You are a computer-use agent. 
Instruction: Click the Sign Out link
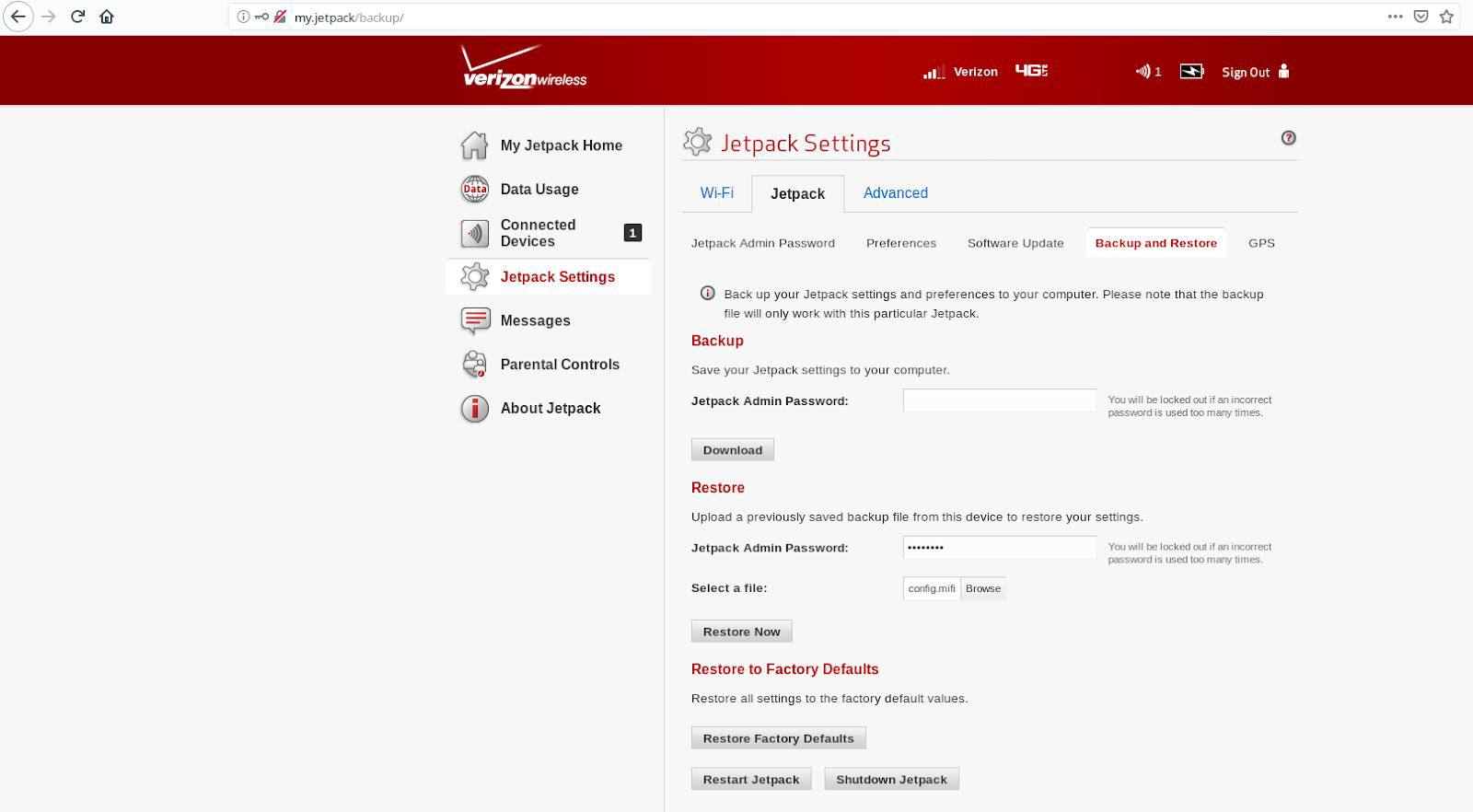1246,72
